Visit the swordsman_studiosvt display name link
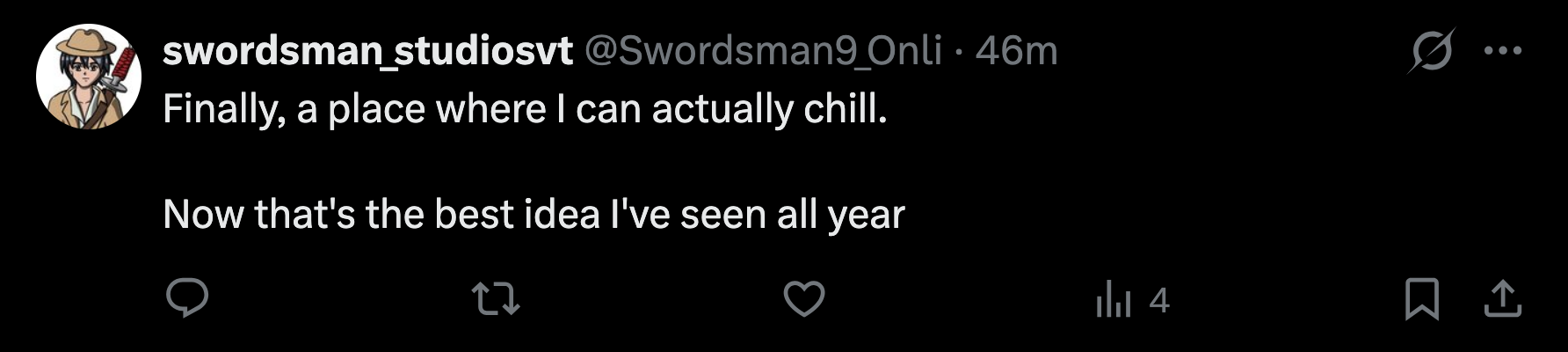The height and width of the screenshot is (352, 1568). pyautogui.click(x=367, y=51)
